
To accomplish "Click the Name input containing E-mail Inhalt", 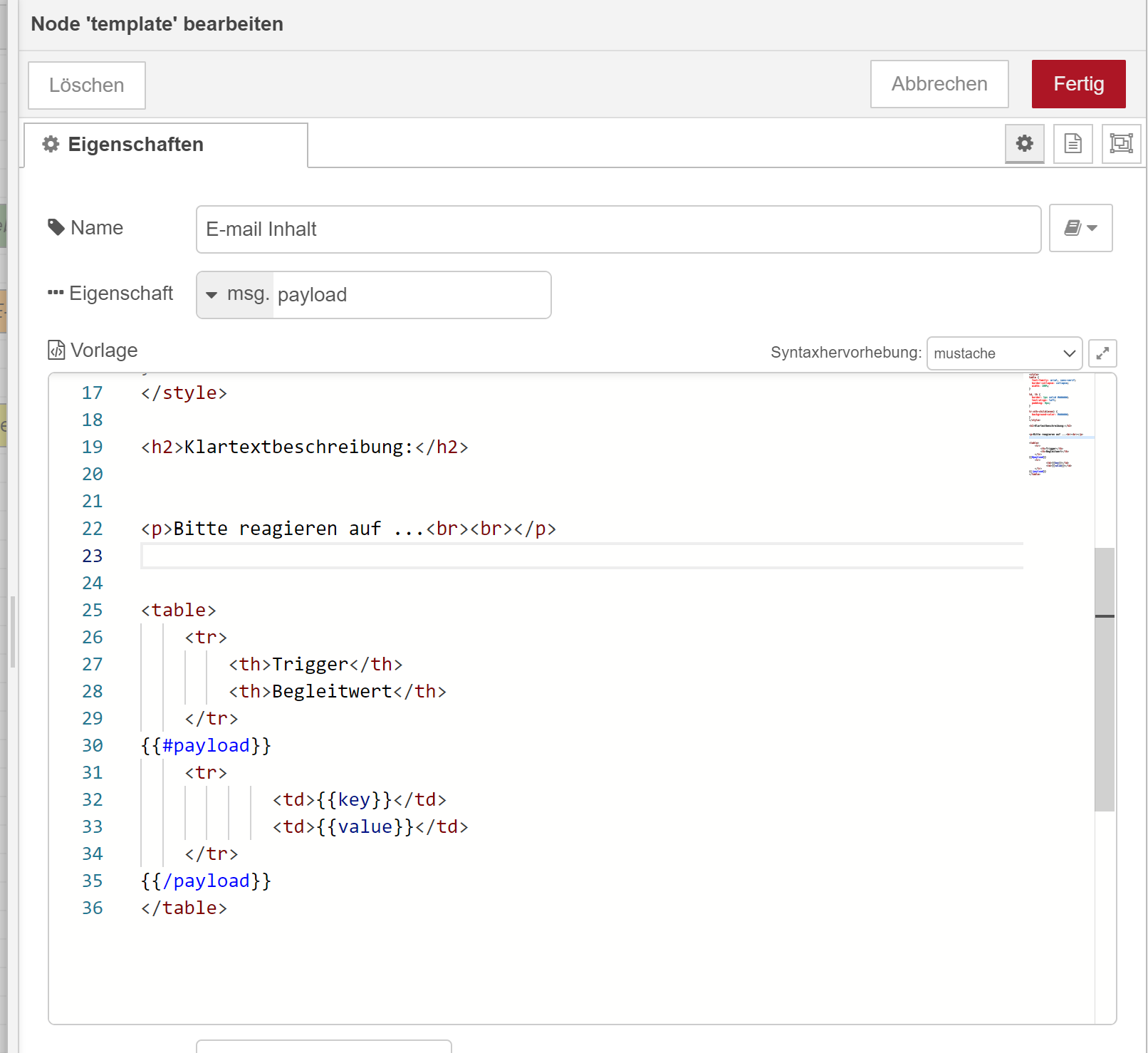I will [x=618, y=229].
